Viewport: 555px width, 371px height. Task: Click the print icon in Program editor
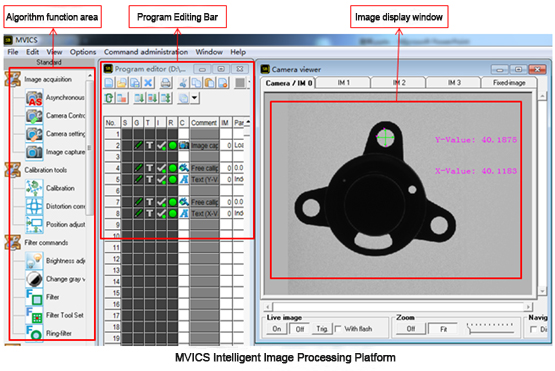[x=165, y=83]
